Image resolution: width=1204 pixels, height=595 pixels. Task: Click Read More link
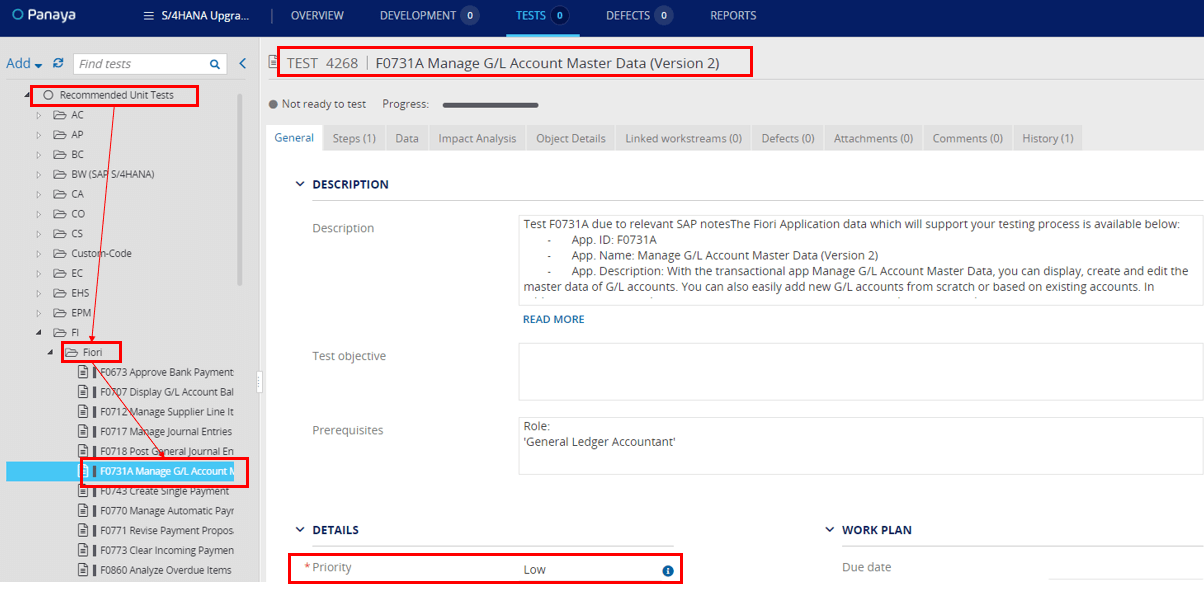coord(554,319)
